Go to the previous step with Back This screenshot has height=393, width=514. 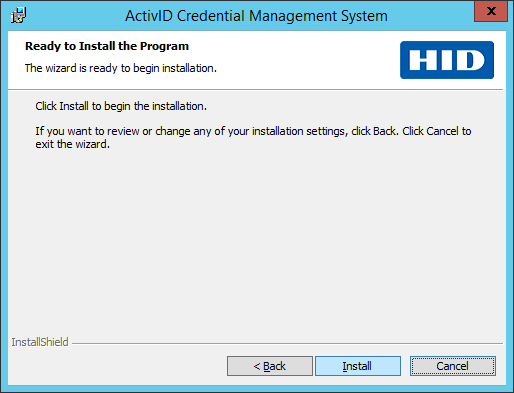270,366
